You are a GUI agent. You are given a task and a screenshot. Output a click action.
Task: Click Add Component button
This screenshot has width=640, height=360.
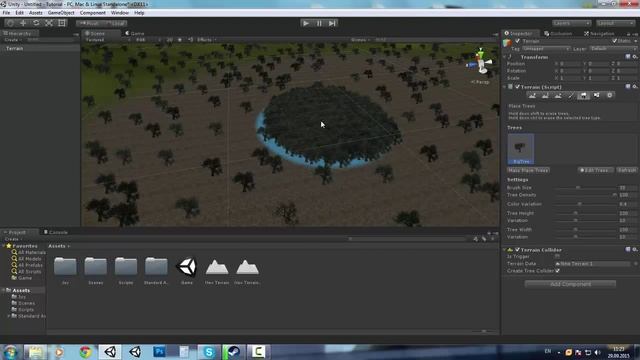click(570, 284)
